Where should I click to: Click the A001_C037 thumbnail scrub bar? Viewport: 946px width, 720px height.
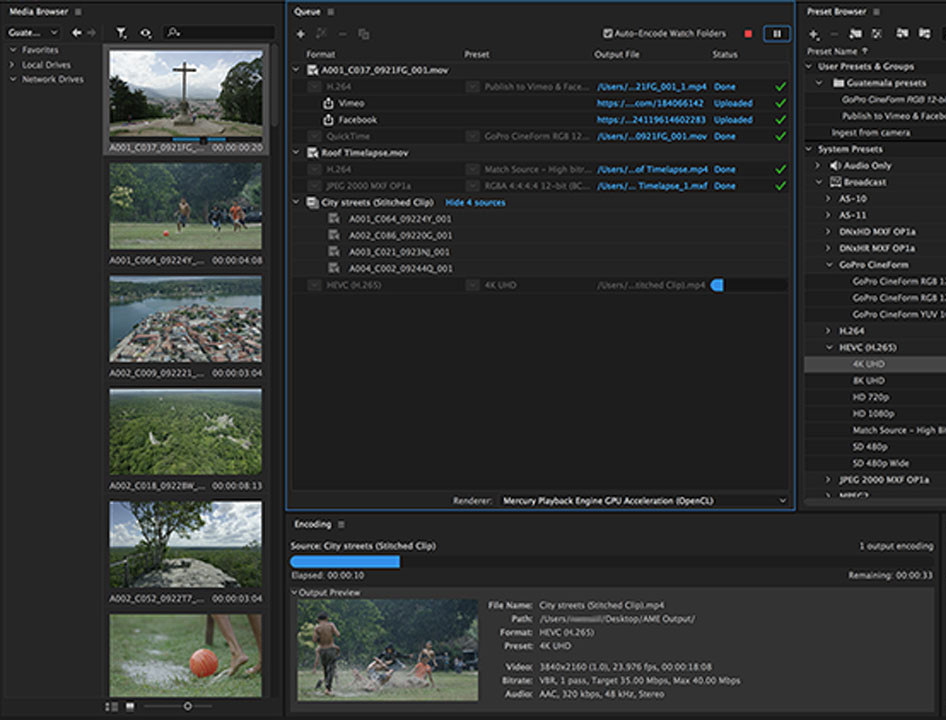tap(186, 140)
